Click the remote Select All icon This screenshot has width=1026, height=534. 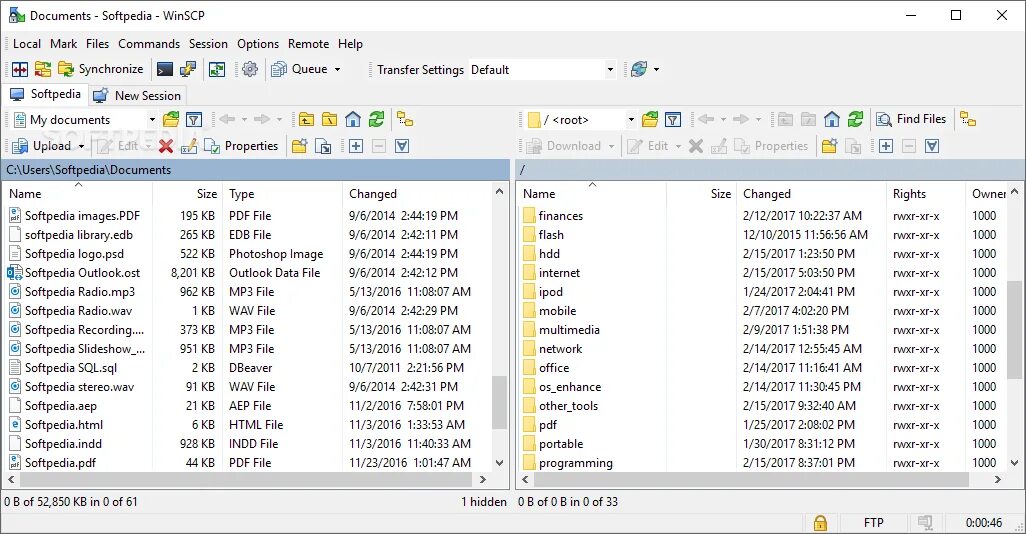point(932,146)
